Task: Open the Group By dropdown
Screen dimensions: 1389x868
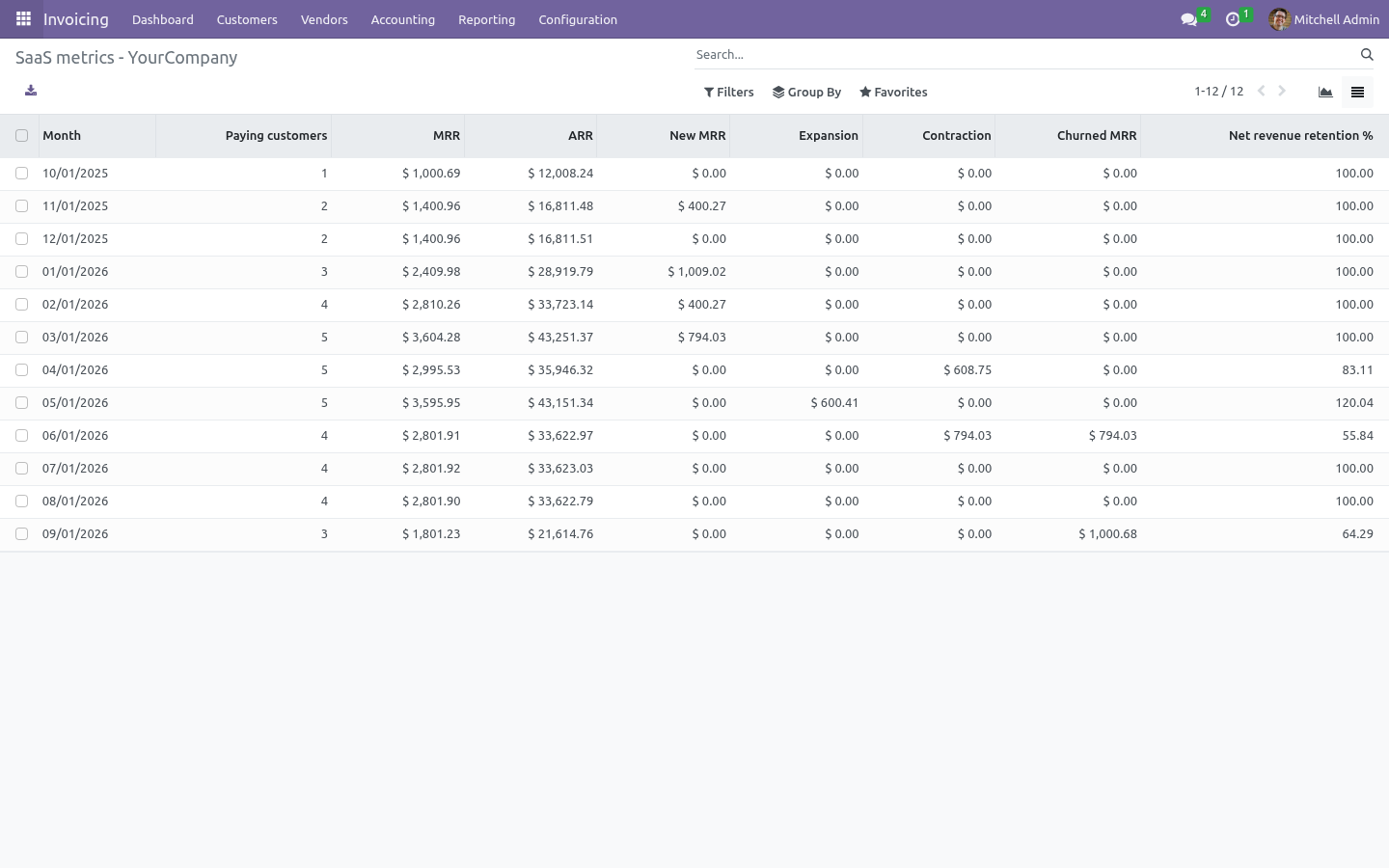Action: pos(807,93)
